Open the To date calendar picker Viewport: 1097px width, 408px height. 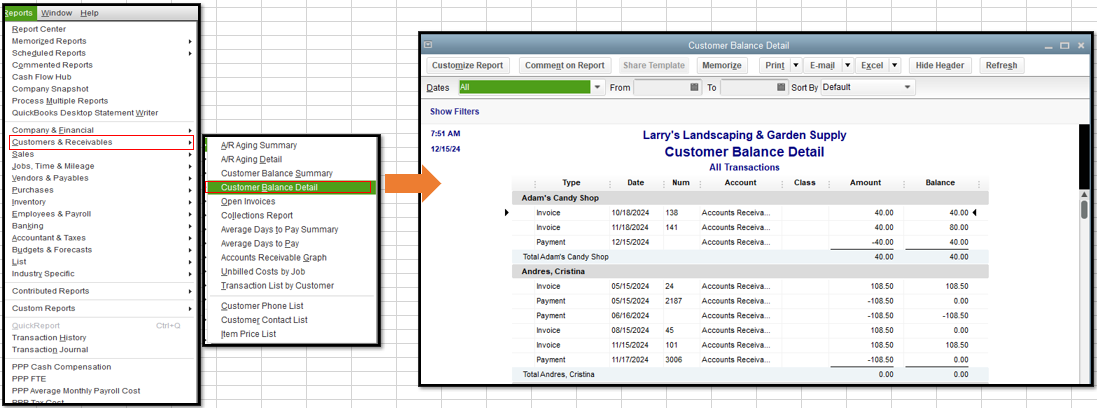point(781,88)
